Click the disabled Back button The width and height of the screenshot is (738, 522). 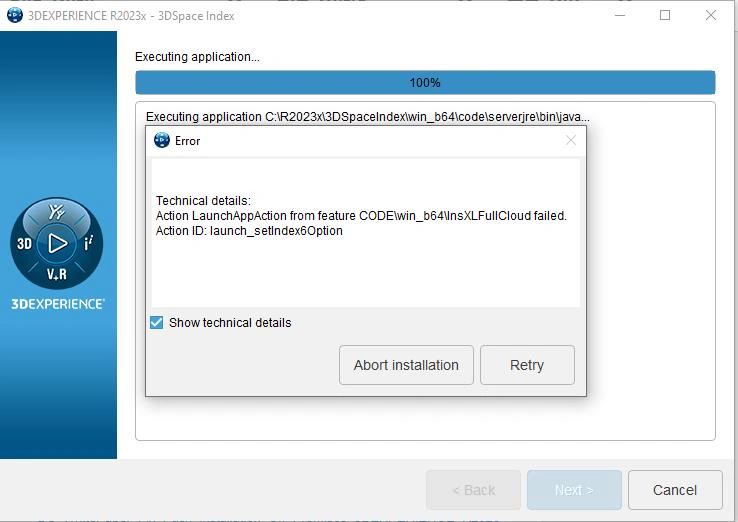pyautogui.click(x=473, y=490)
